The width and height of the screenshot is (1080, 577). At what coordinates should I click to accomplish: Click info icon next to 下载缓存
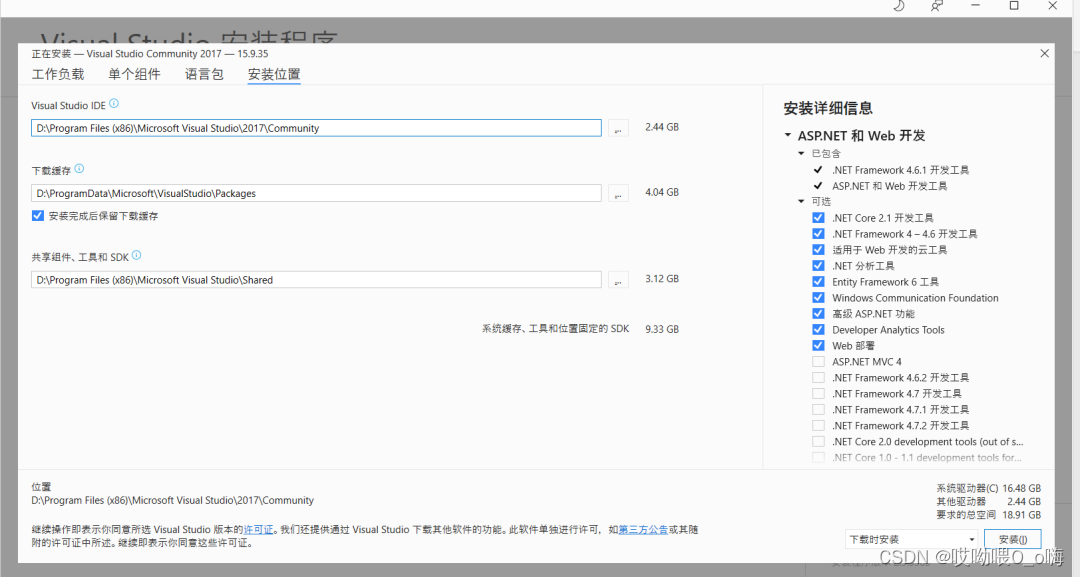[x=79, y=169]
